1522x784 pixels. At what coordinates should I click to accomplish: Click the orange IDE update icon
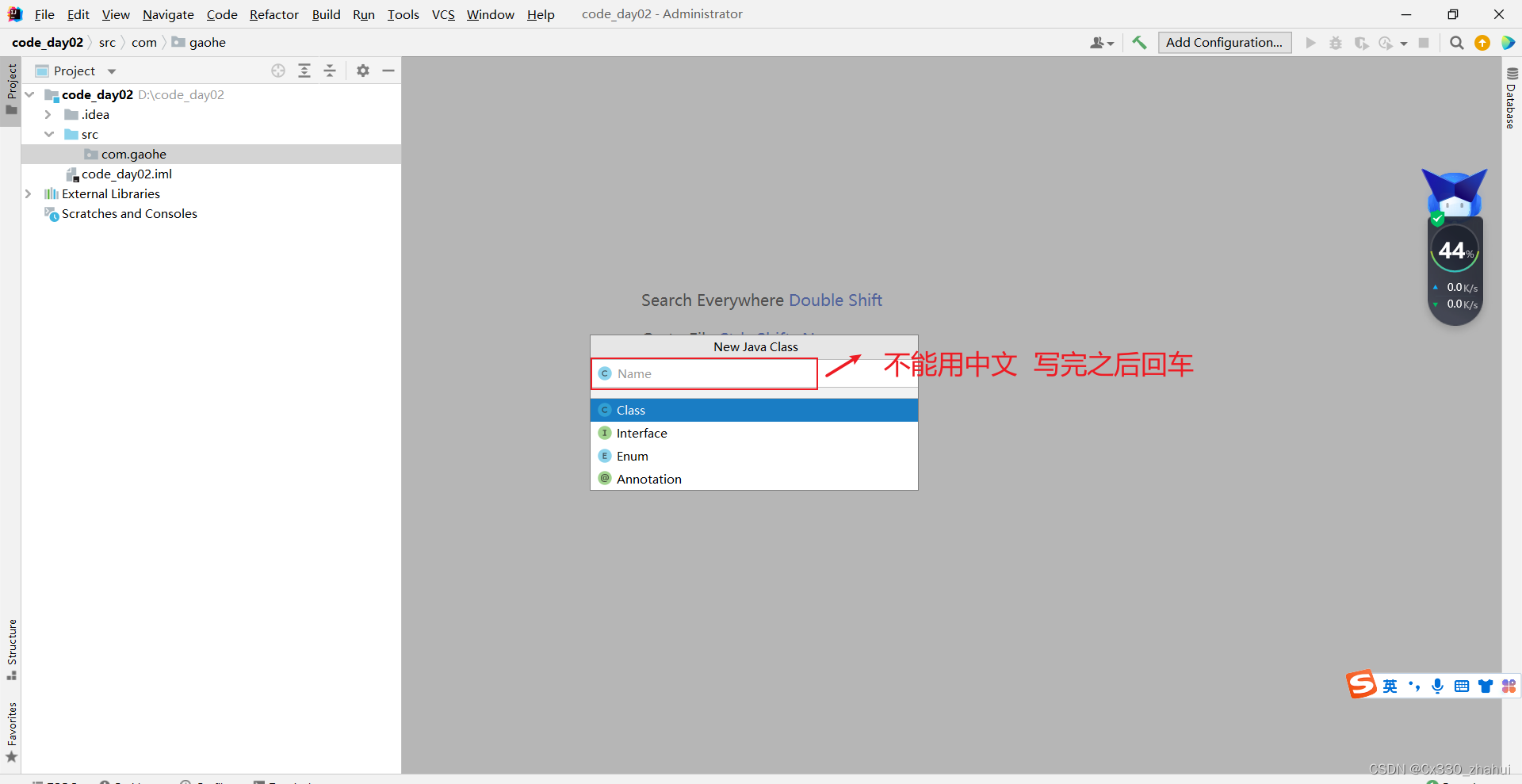1482,43
